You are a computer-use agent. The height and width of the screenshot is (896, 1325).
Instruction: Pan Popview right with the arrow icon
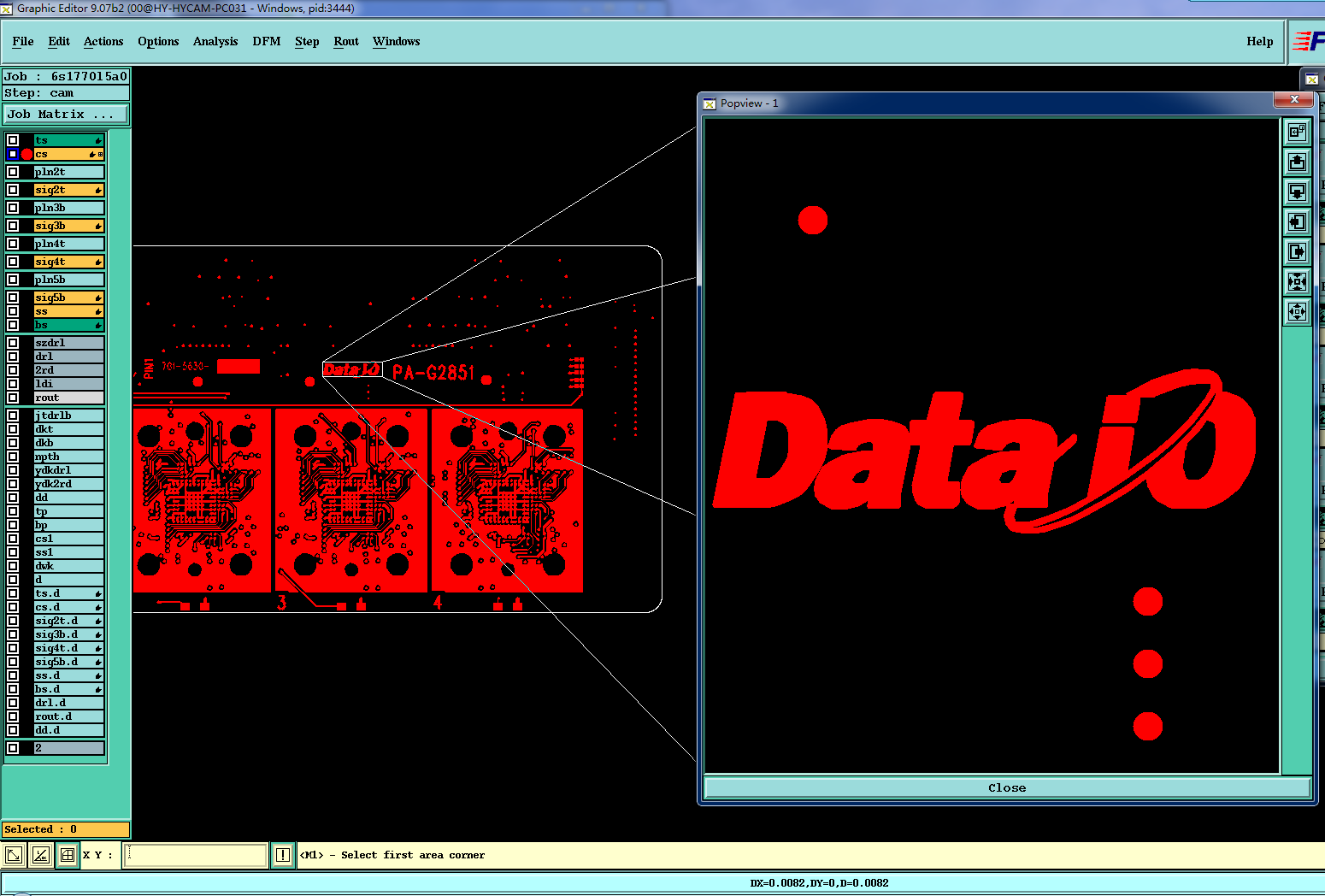[x=1297, y=251]
